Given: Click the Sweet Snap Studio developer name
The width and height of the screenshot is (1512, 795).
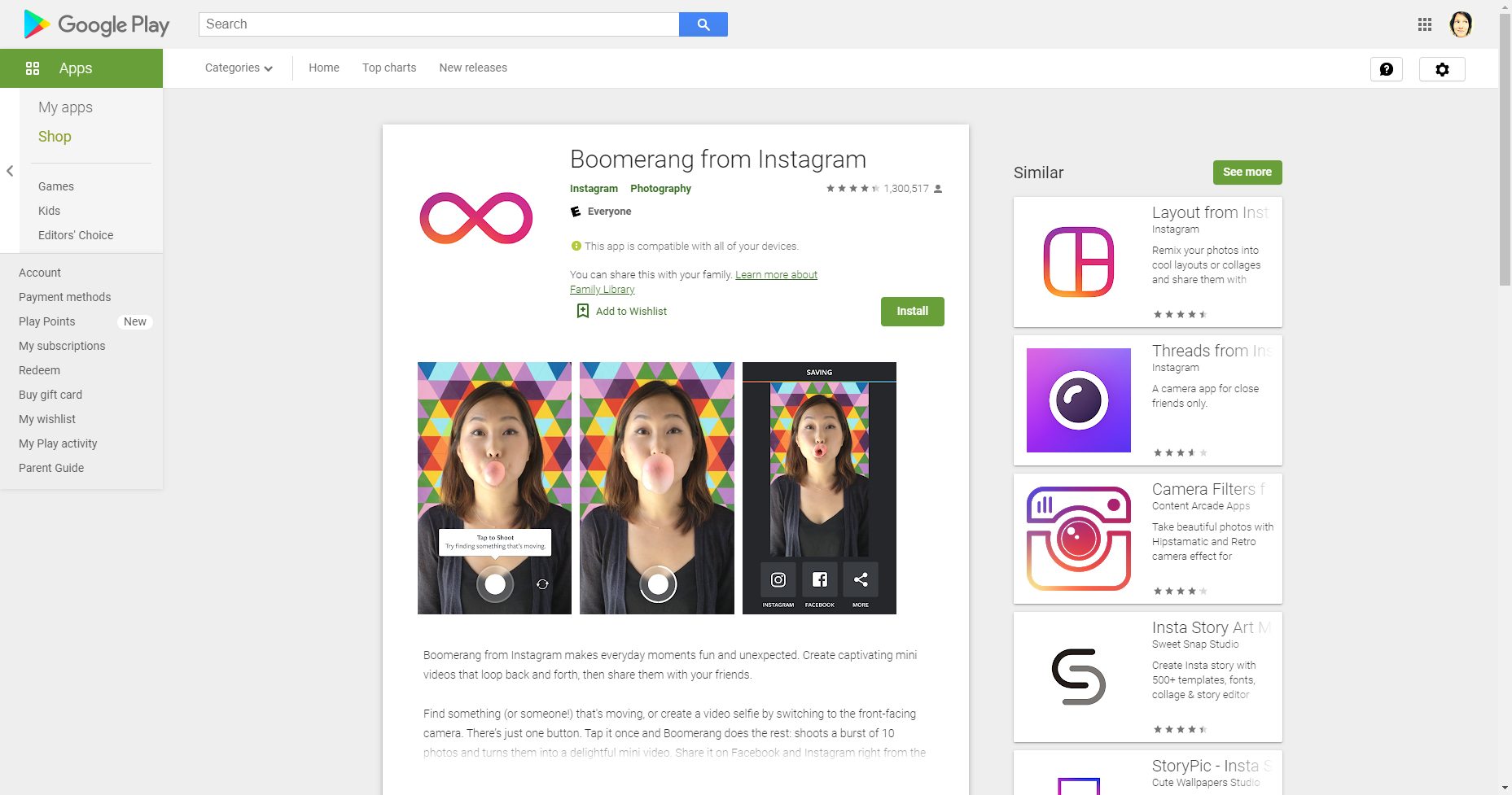Looking at the screenshot, I should 1195,644.
